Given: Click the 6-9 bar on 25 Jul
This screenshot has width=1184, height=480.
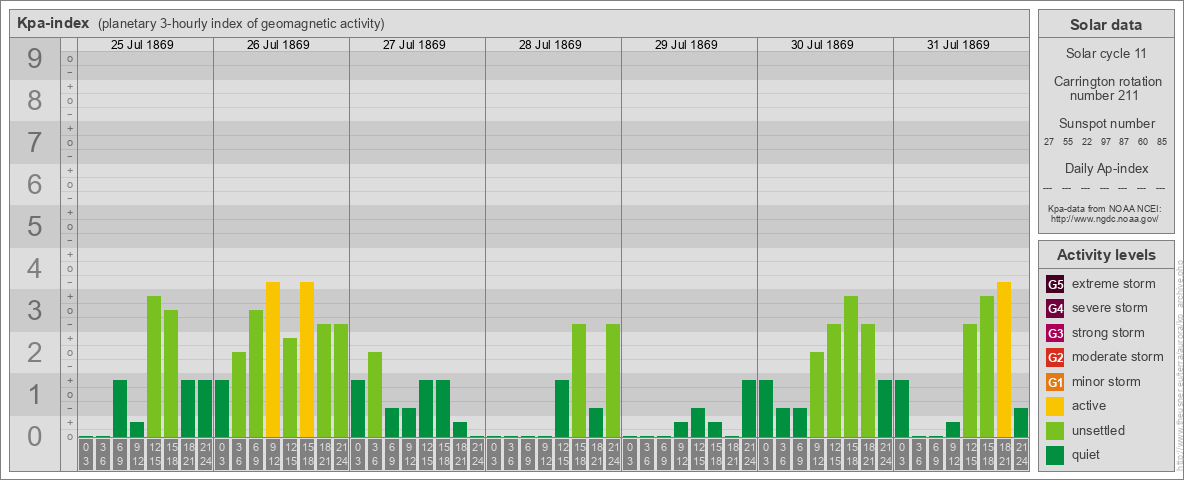Looking at the screenshot, I should pos(120,409).
